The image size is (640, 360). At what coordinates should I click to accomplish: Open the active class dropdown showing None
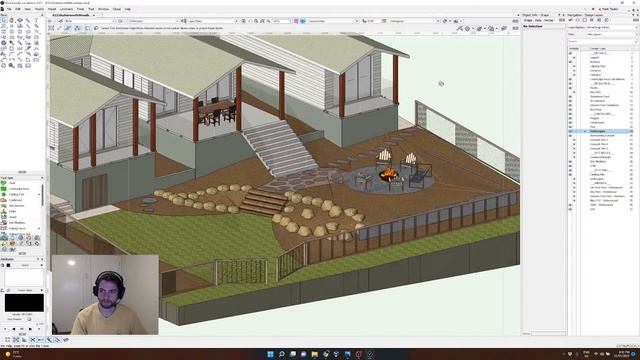[x=89, y=21]
